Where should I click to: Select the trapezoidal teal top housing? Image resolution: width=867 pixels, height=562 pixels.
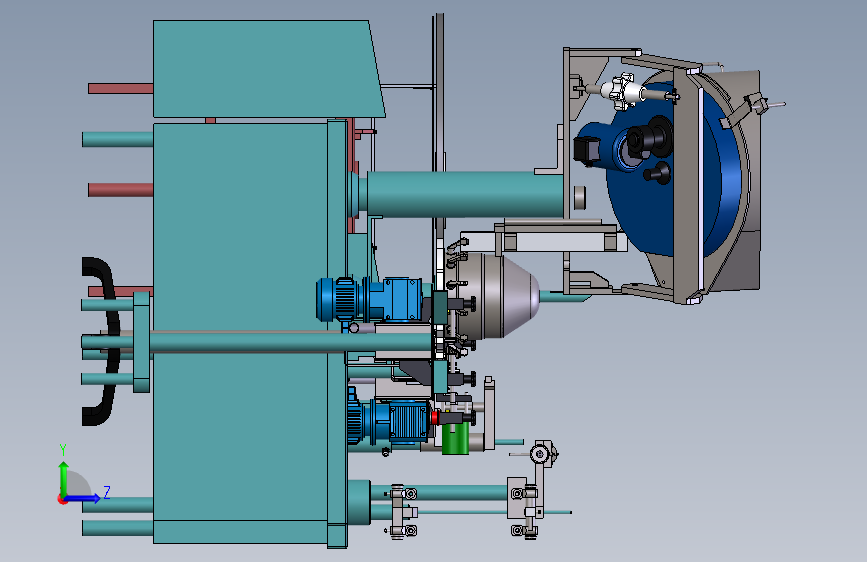pos(268,69)
